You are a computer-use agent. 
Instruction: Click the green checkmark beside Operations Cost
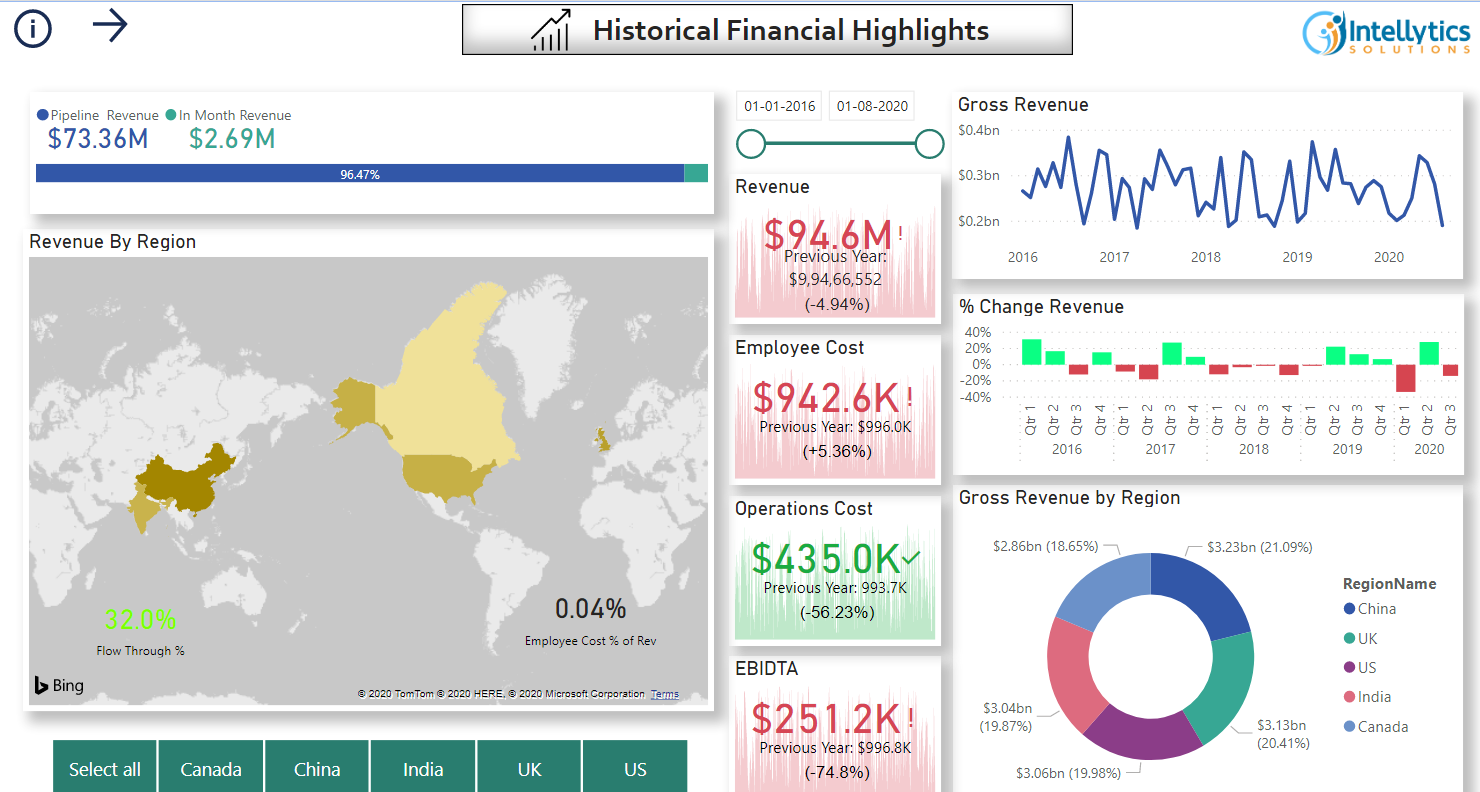pos(911,558)
